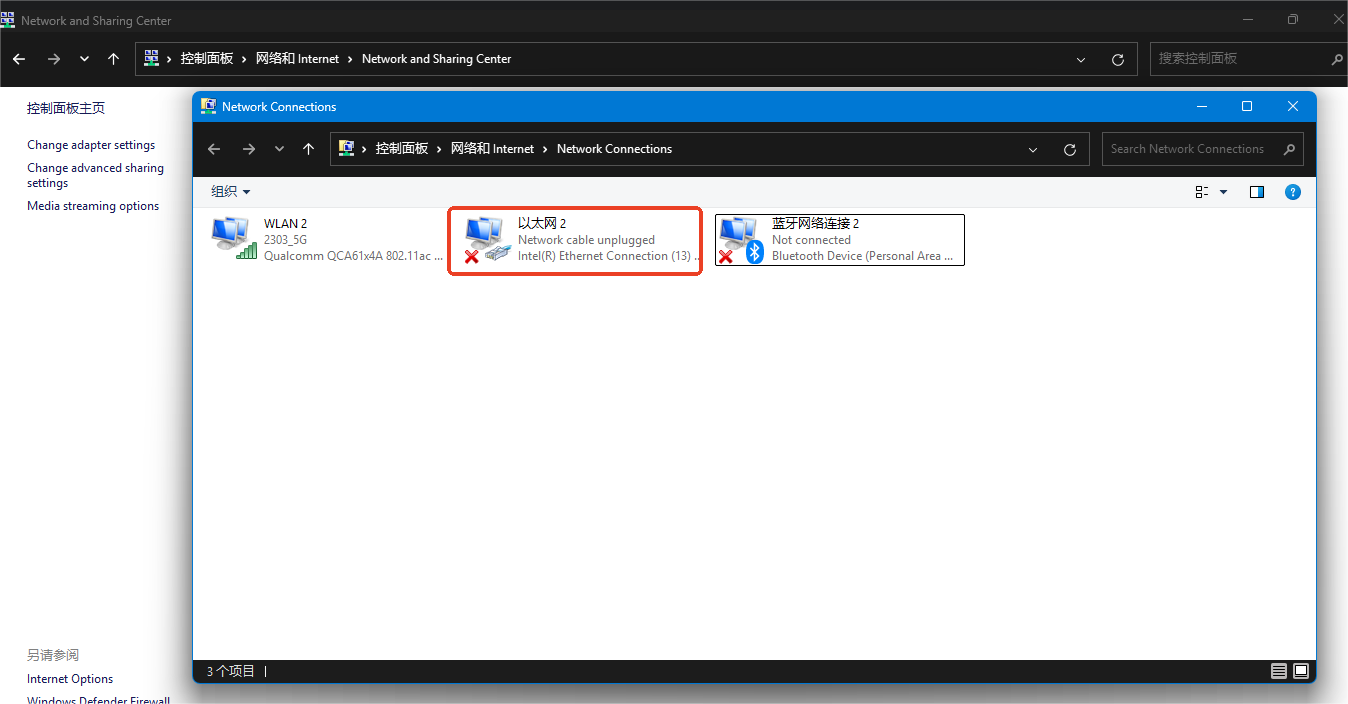Expand Network Connections address bar history dropdown
This screenshot has height=704, width=1348.
tap(1033, 149)
